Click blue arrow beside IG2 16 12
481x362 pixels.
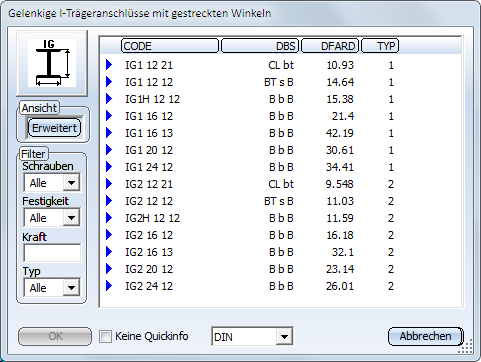[x=109, y=235]
